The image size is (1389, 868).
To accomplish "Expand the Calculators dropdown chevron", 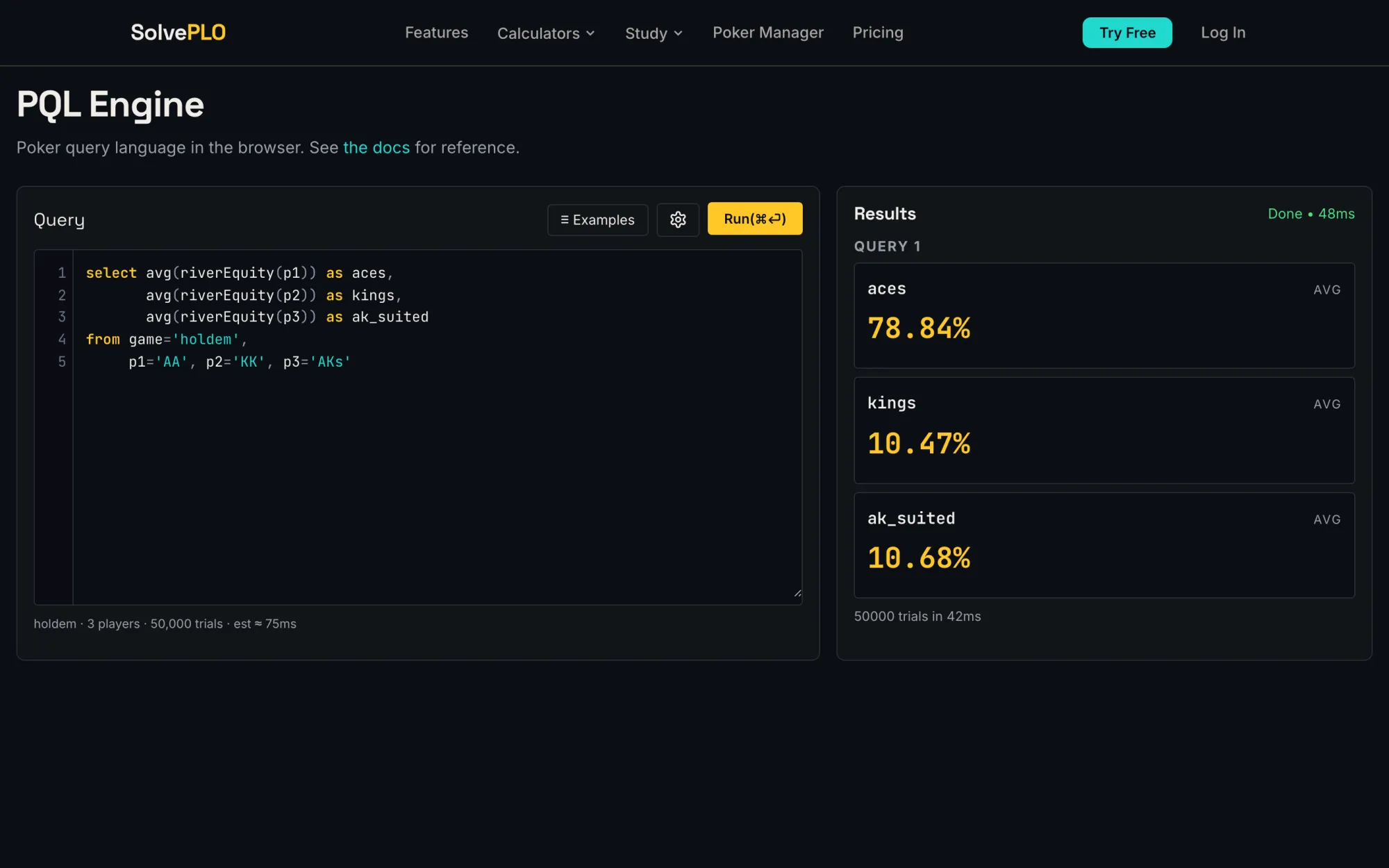I will (x=590, y=33).
